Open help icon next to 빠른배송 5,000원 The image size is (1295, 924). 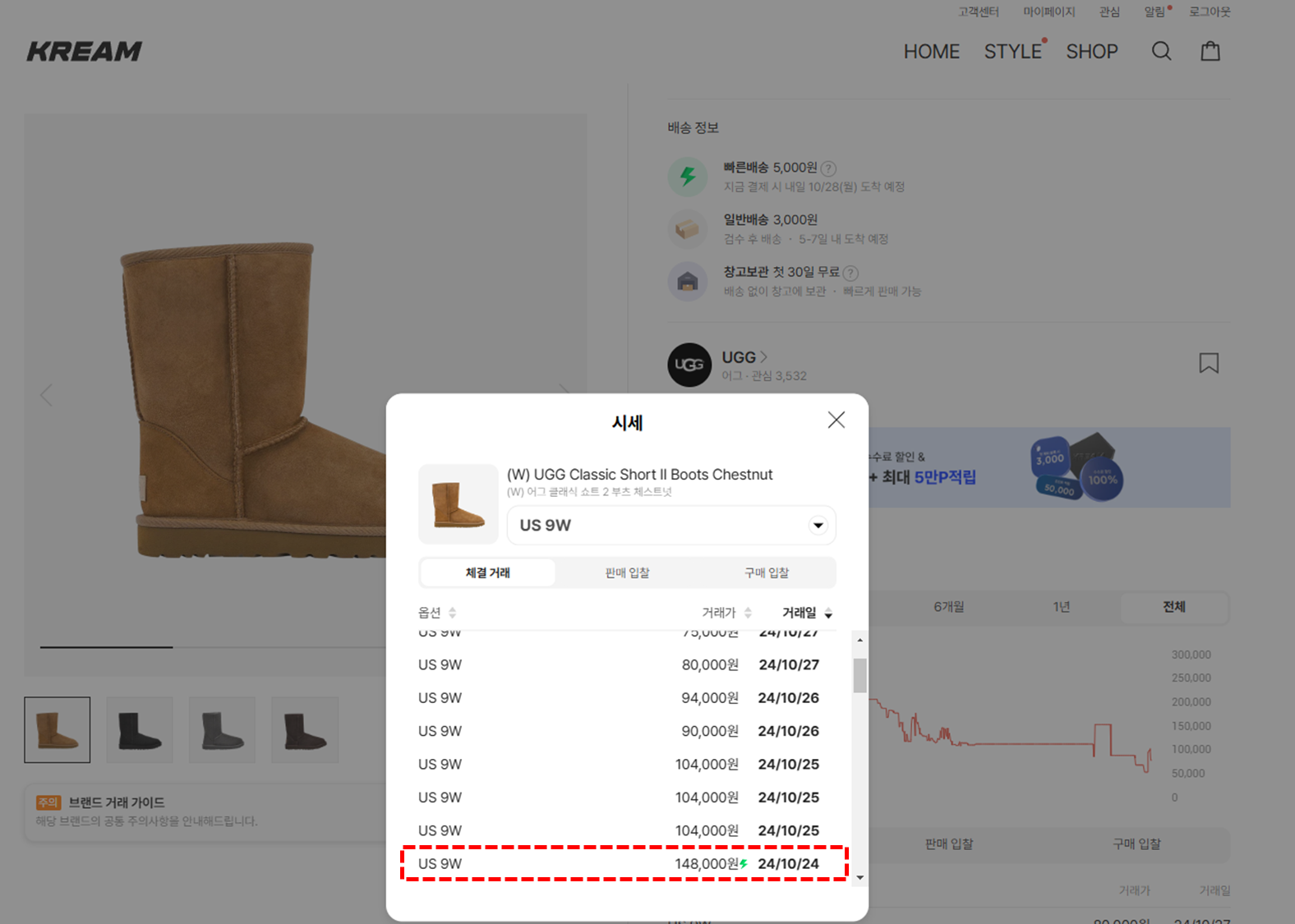828,168
